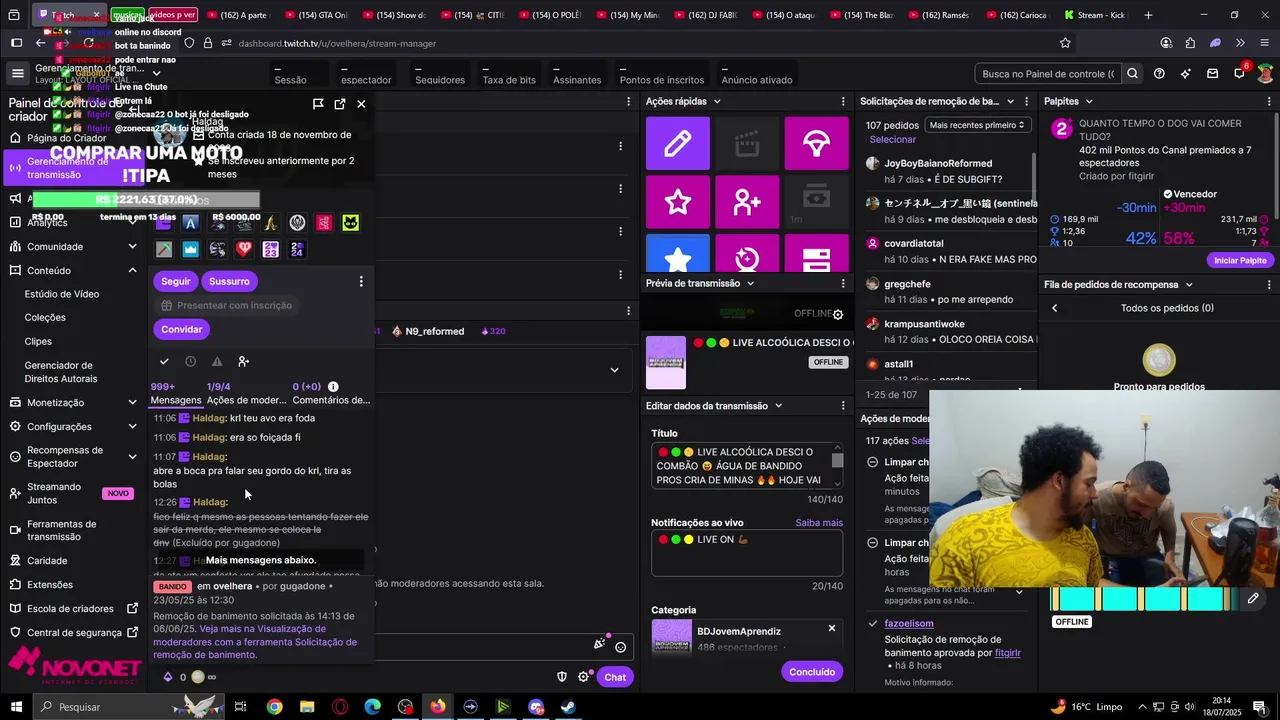Open the Palpites panel title dropdown

[x=1089, y=101]
